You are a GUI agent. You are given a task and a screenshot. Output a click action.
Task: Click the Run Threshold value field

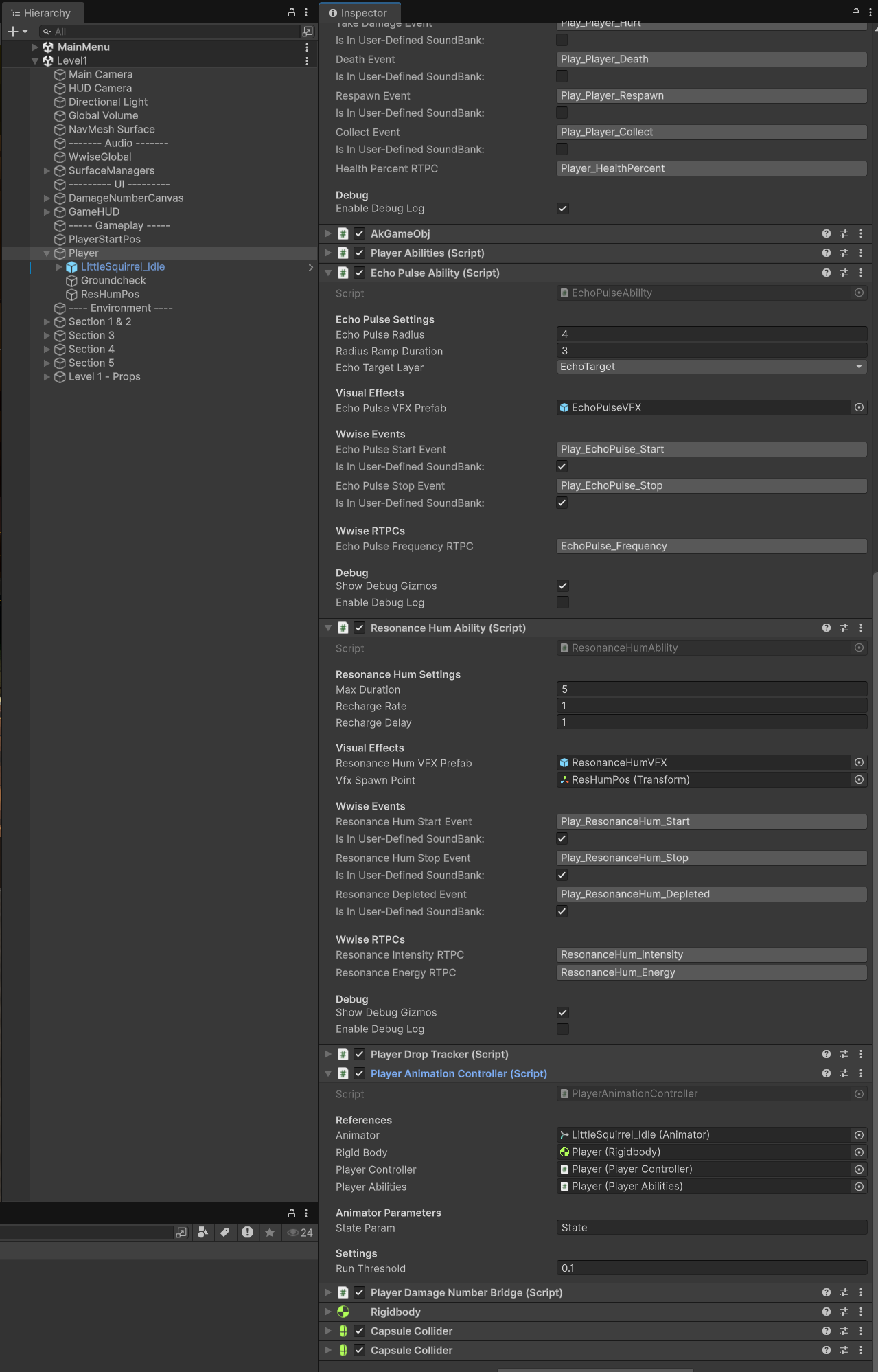tap(711, 1268)
